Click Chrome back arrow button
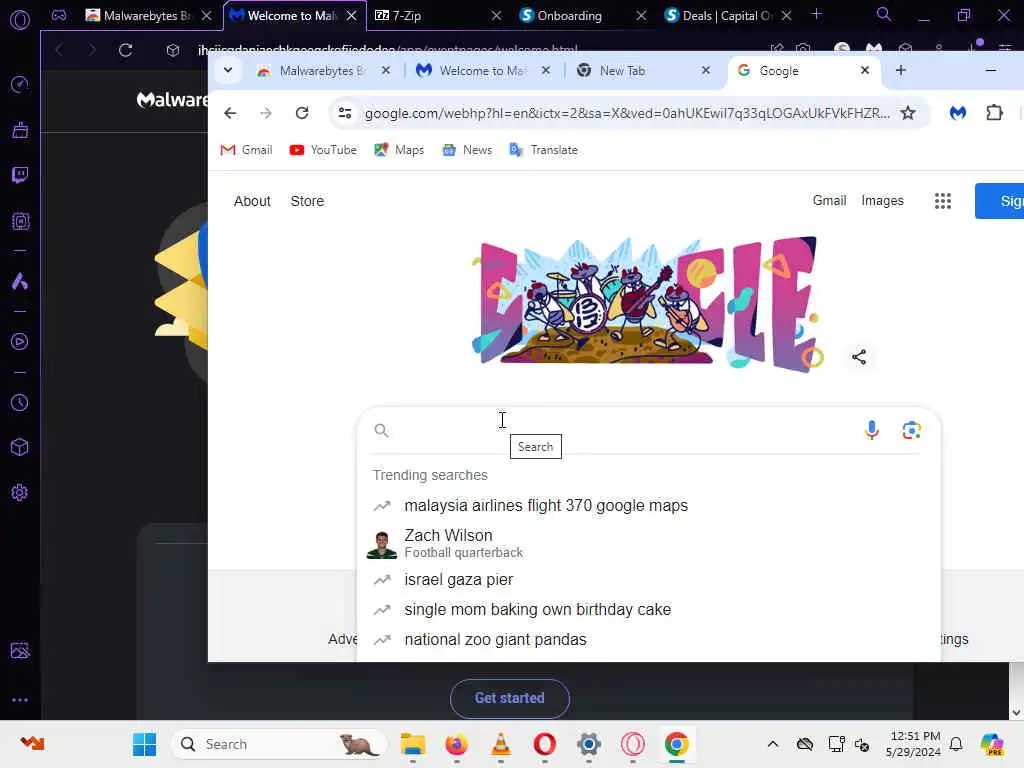1024x768 pixels. (230, 113)
